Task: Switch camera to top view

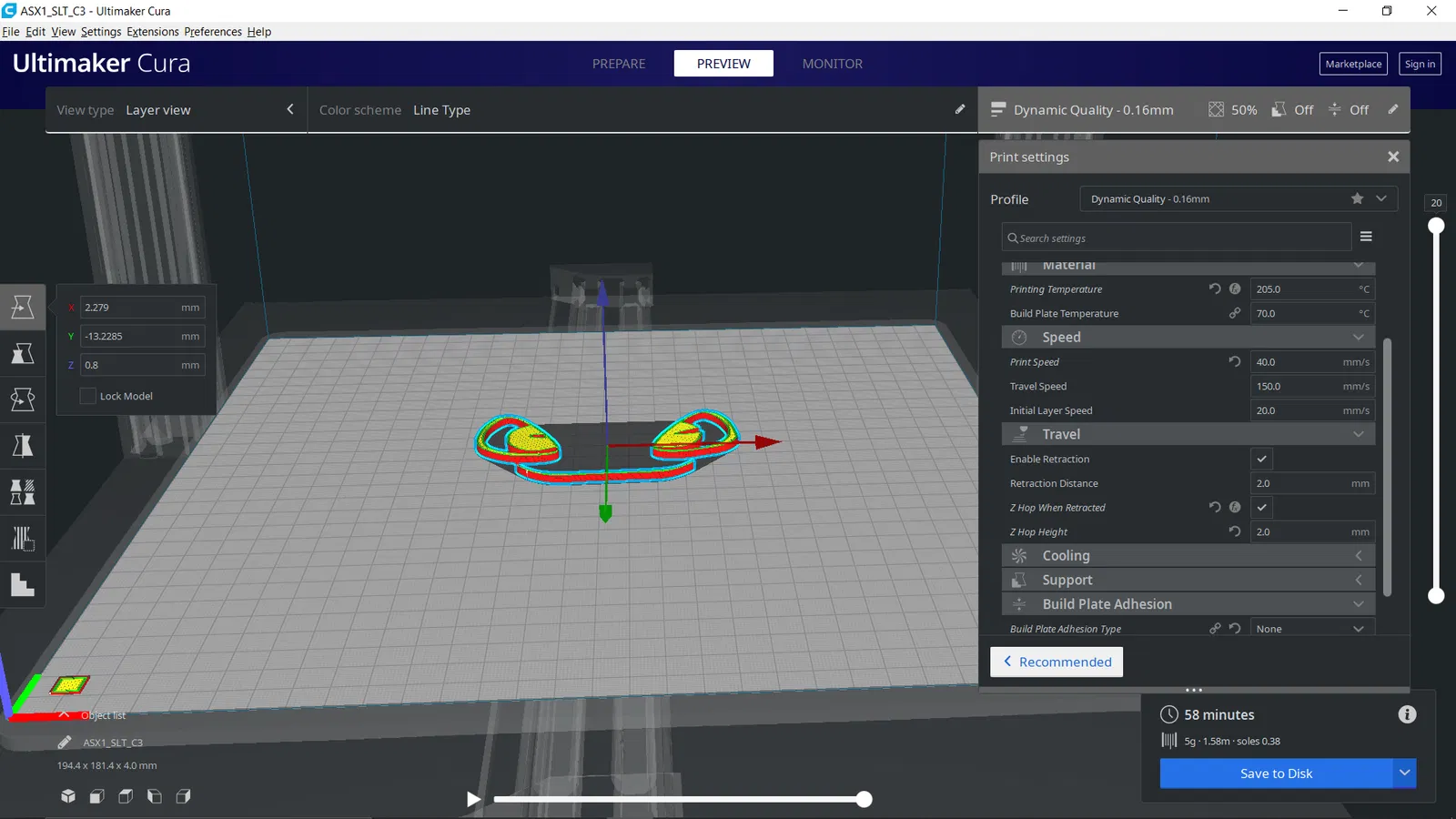Action: pyautogui.click(x=126, y=796)
